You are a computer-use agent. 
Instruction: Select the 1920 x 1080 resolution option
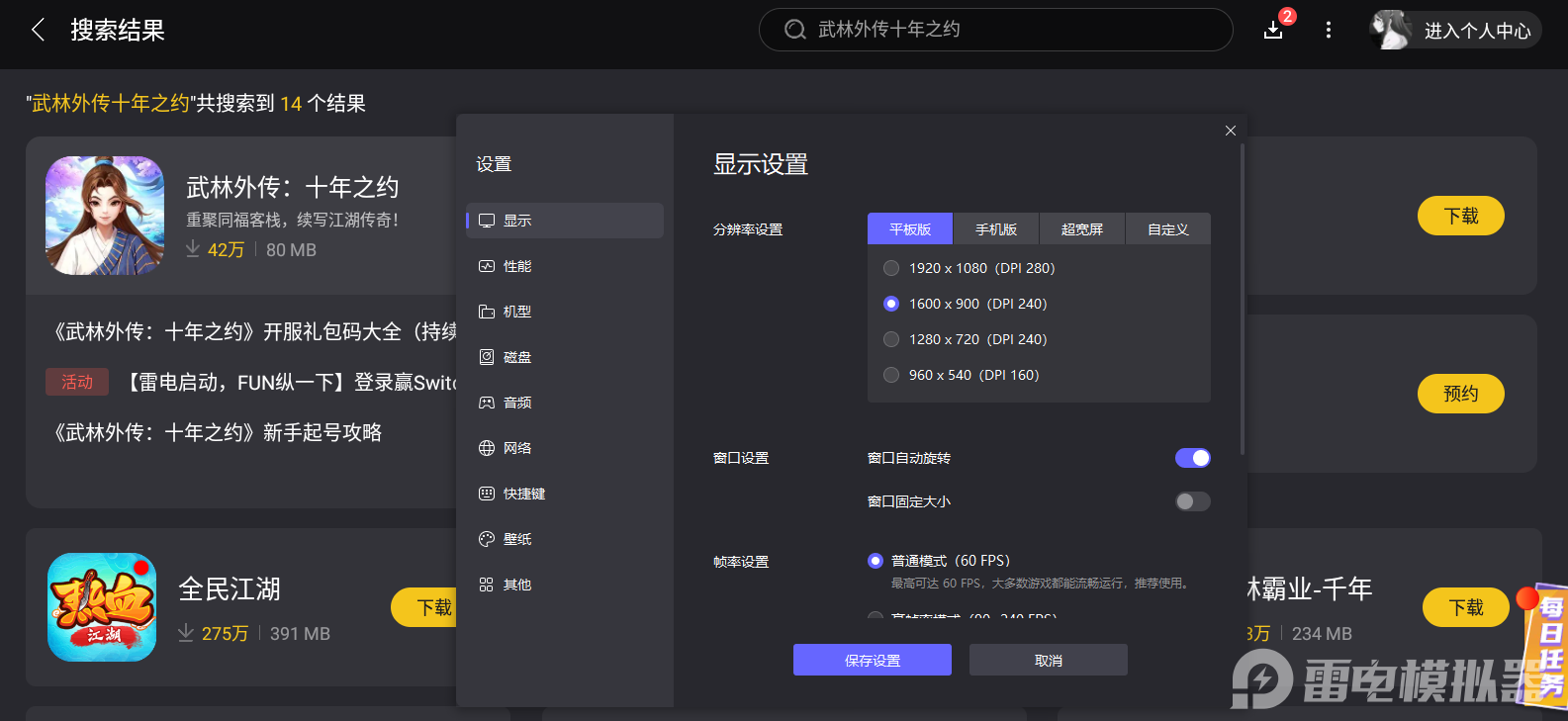(x=891, y=268)
